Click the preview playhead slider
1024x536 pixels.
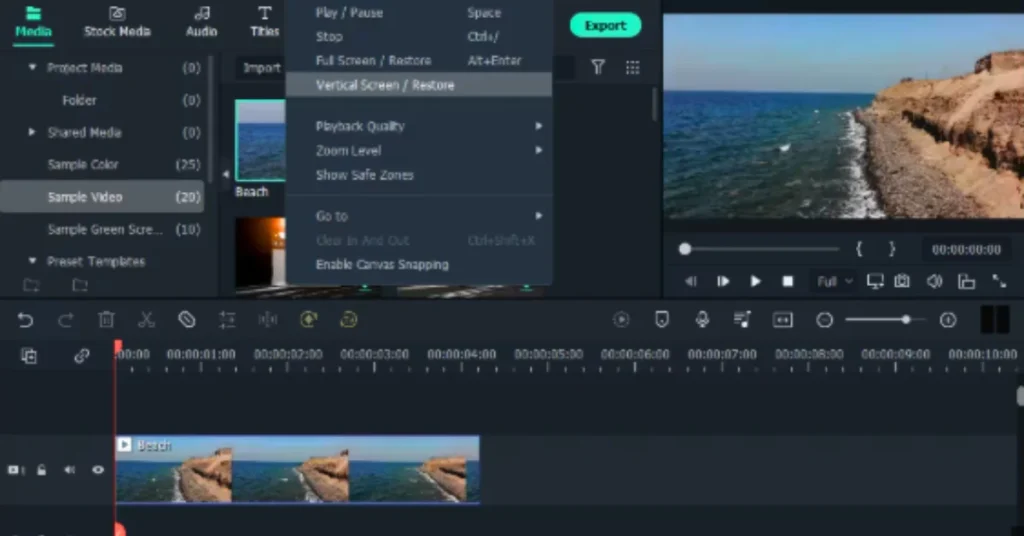point(684,249)
